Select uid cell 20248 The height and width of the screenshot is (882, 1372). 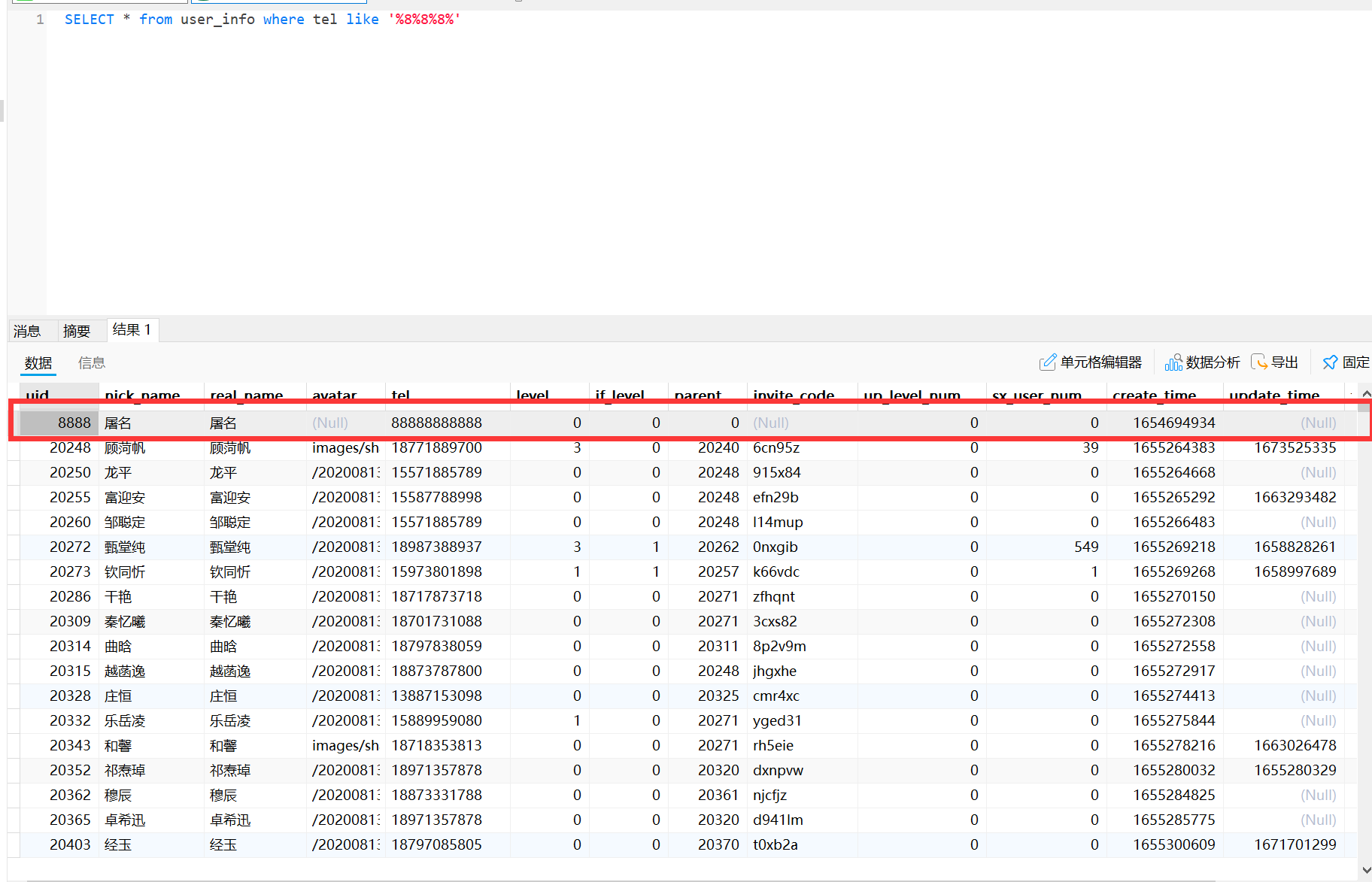(x=59, y=447)
